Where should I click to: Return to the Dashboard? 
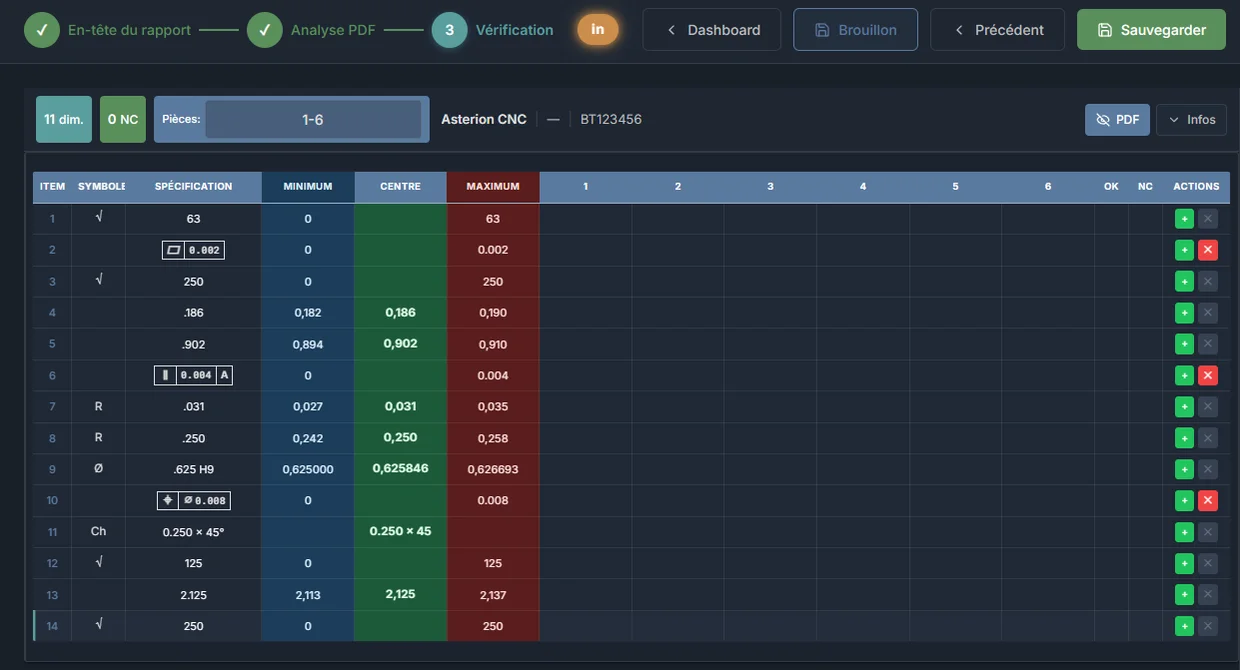point(714,30)
